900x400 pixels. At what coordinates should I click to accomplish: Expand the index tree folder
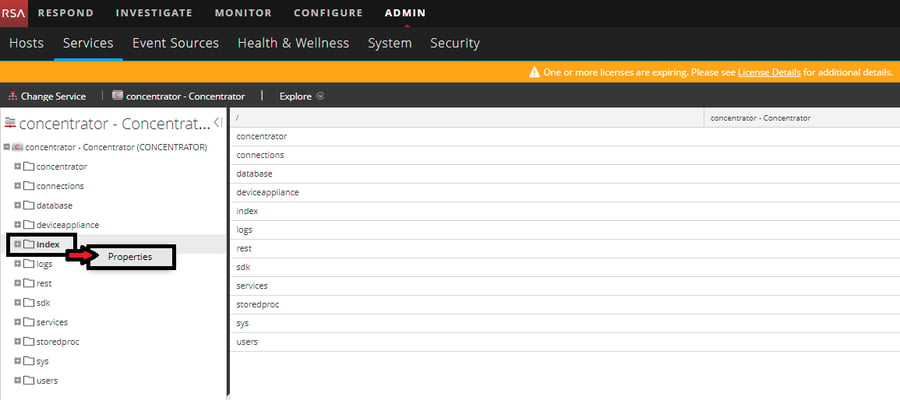pos(18,244)
